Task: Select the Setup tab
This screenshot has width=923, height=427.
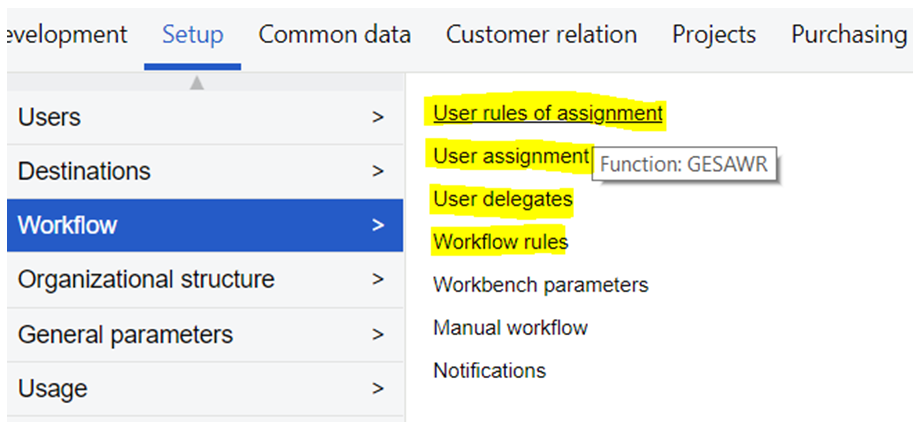Action: (x=192, y=34)
